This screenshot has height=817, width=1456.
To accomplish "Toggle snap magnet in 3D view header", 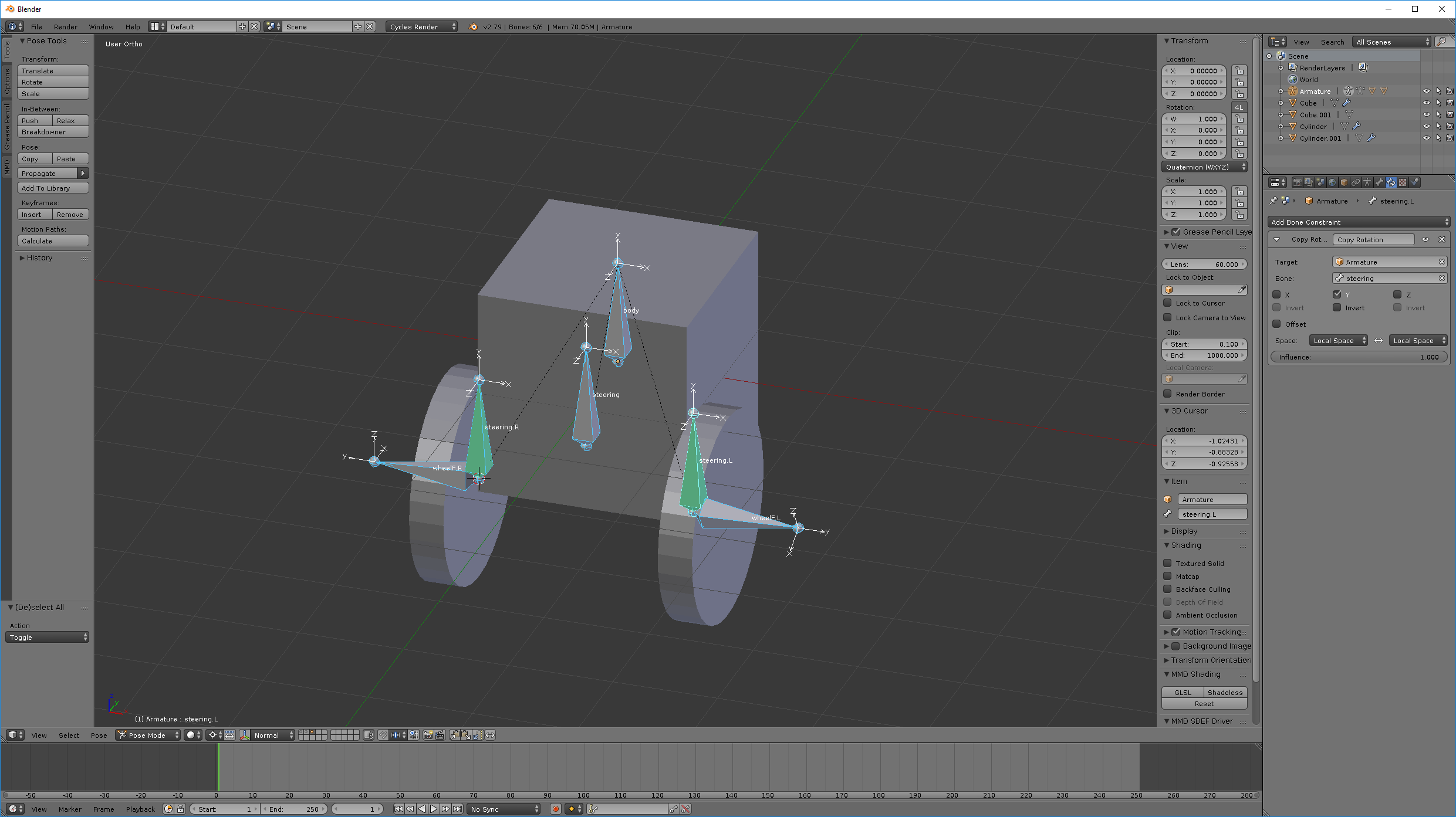I will (x=383, y=735).
